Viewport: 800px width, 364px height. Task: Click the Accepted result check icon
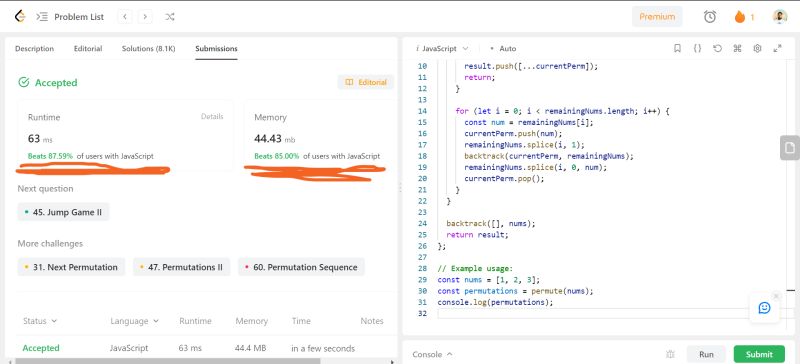coord(23,82)
